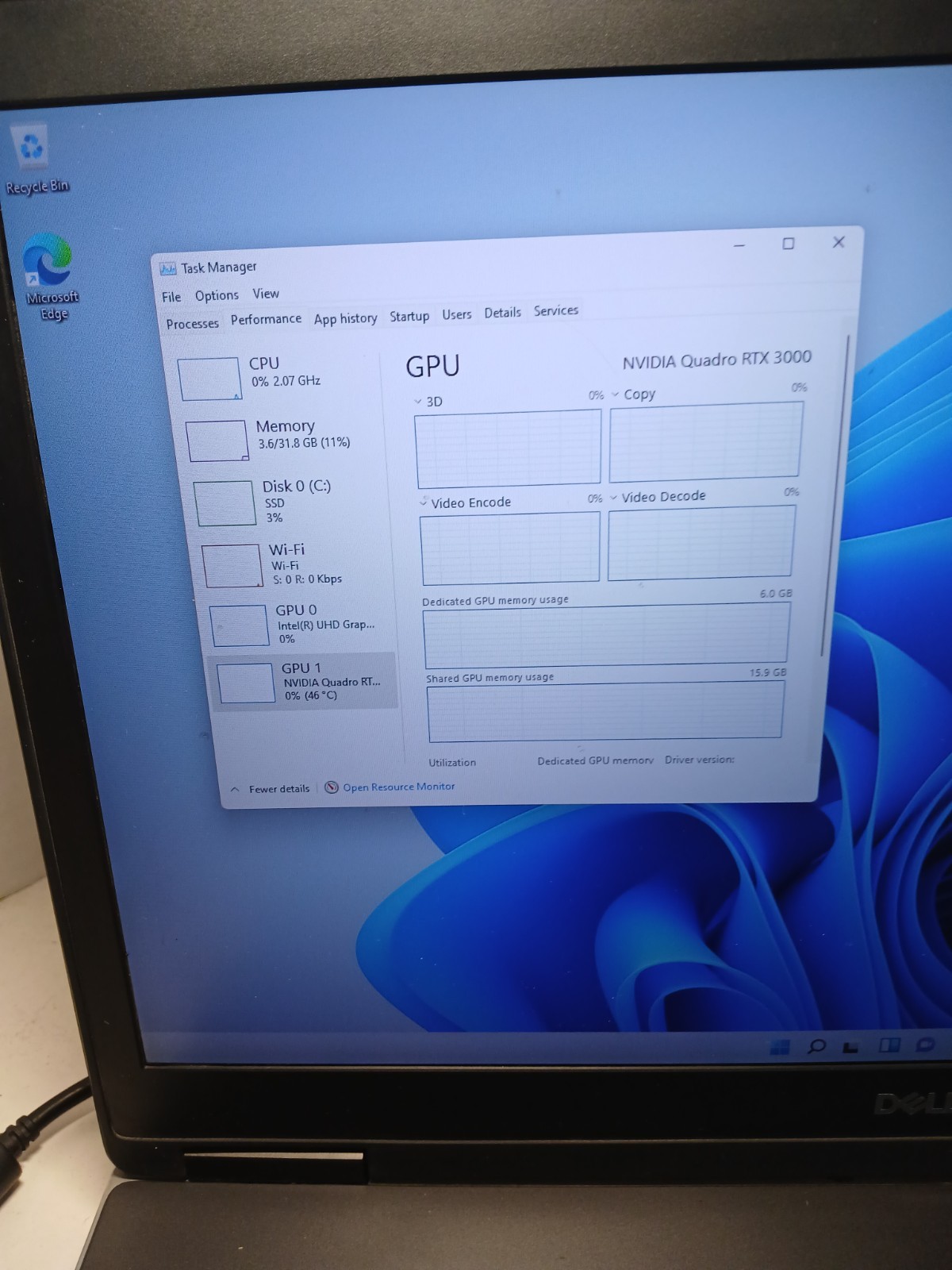Open the Copy engine graph dropdown
The height and width of the screenshot is (1270, 952).
[x=615, y=394]
